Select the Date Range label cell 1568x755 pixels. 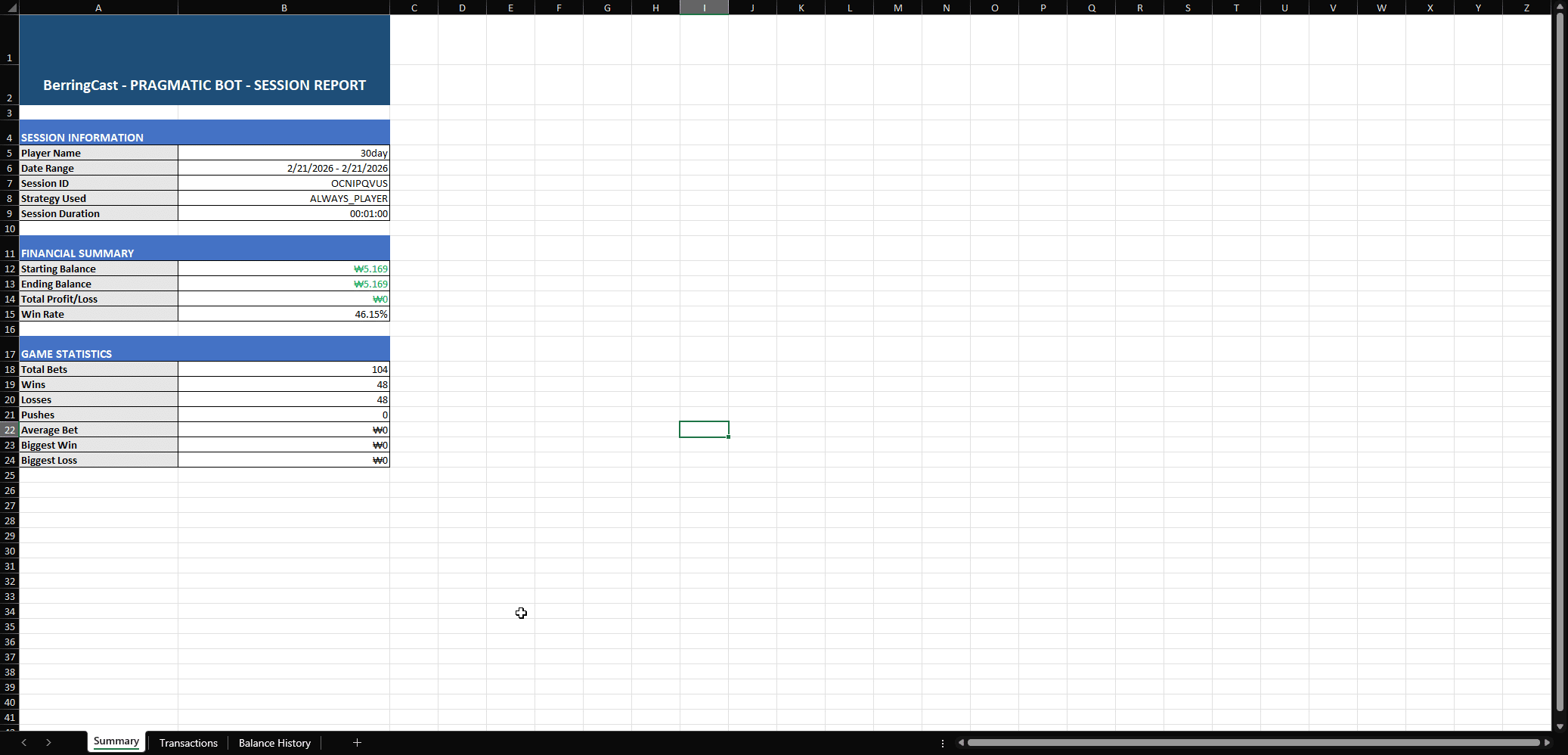pyautogui.click(x=99, y=168)
